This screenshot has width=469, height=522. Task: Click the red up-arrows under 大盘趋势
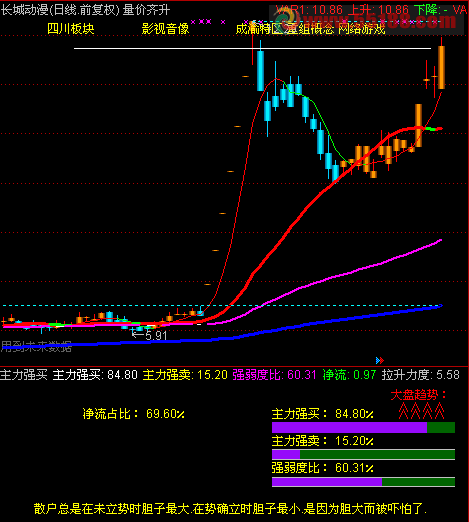coord(422,411)
